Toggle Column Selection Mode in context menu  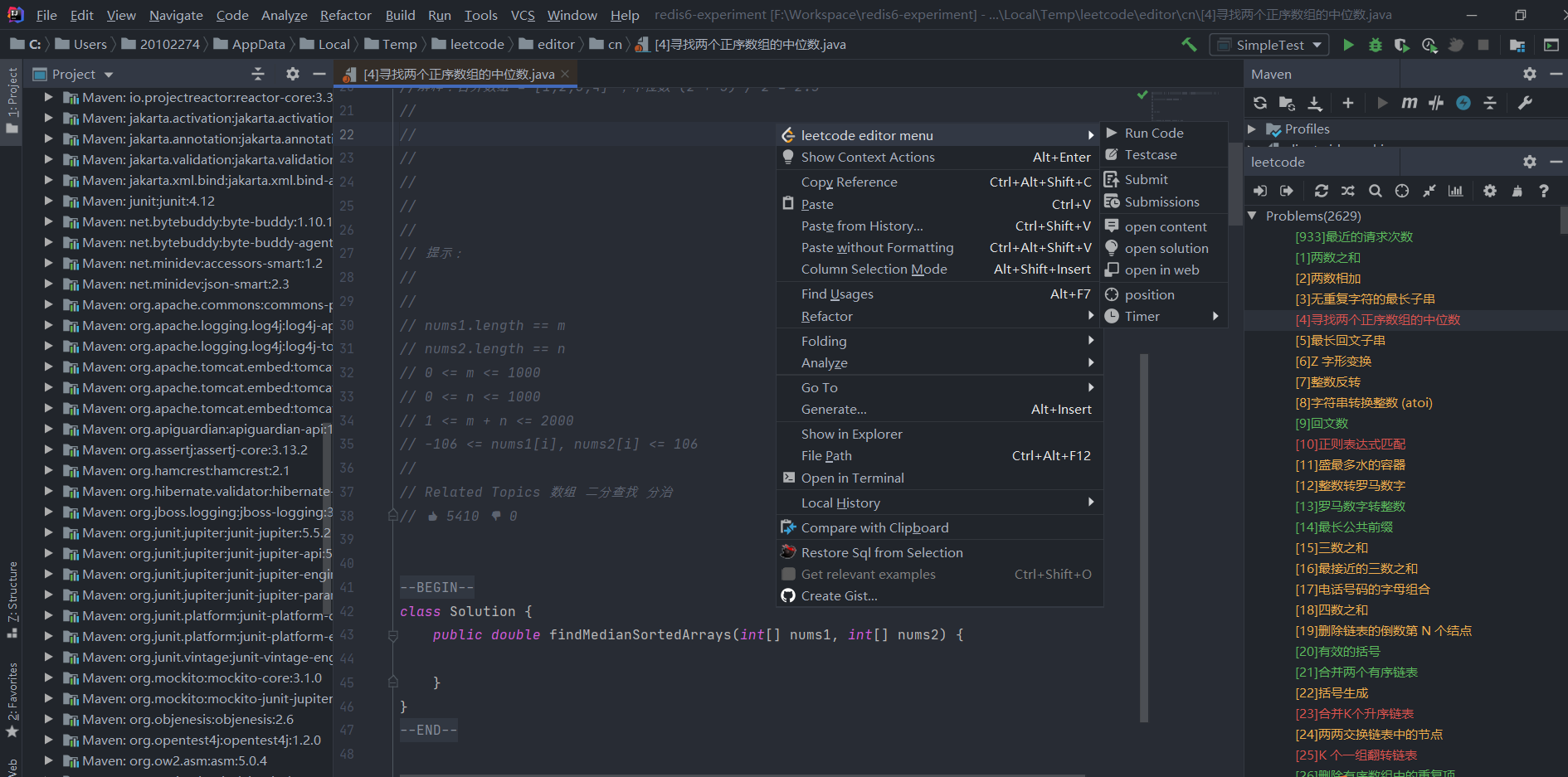coord(940,270)
